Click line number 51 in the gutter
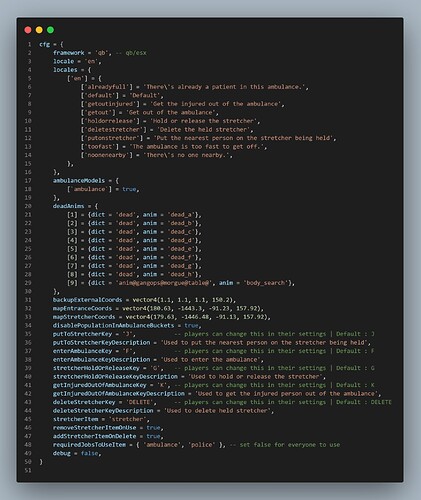421x500 pixels. pos(28,470)
